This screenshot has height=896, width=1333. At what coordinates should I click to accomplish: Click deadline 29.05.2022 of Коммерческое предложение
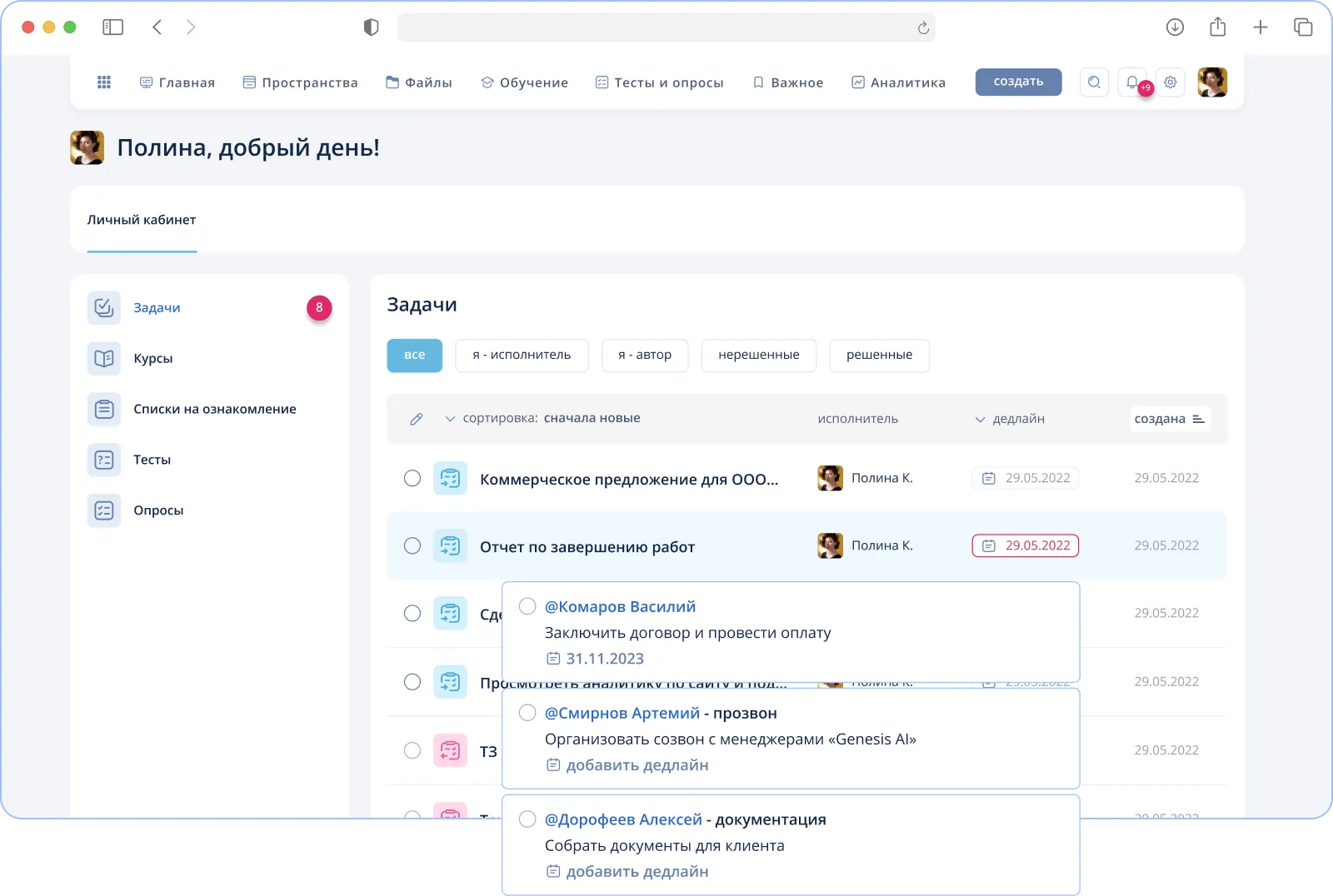1026,478
